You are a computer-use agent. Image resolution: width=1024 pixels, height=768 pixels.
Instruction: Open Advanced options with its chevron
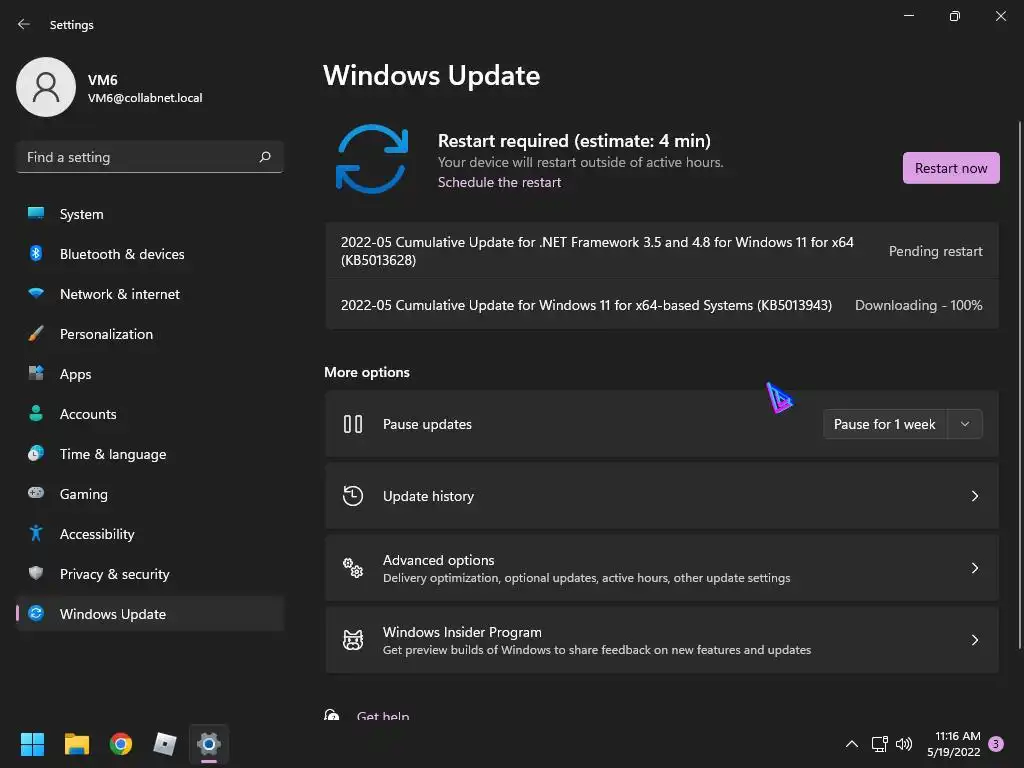click(x=974, y=568)
